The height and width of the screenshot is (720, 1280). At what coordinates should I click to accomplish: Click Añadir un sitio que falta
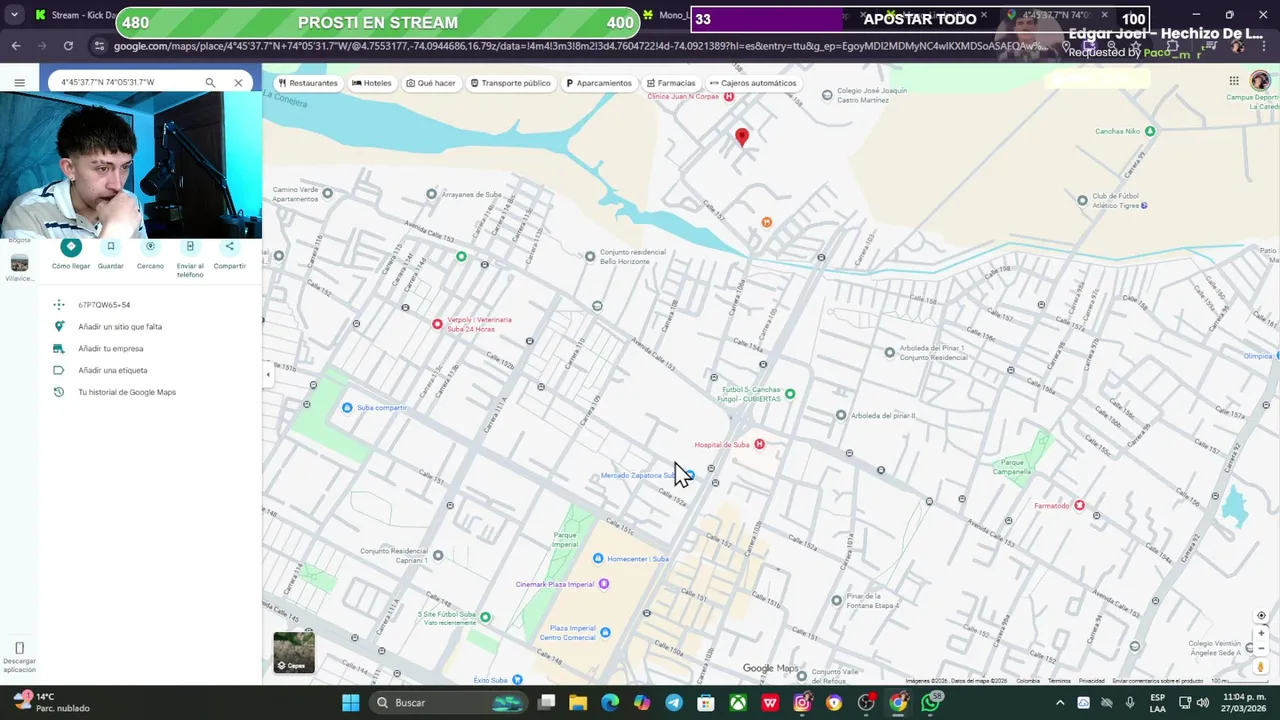(120, 327)
